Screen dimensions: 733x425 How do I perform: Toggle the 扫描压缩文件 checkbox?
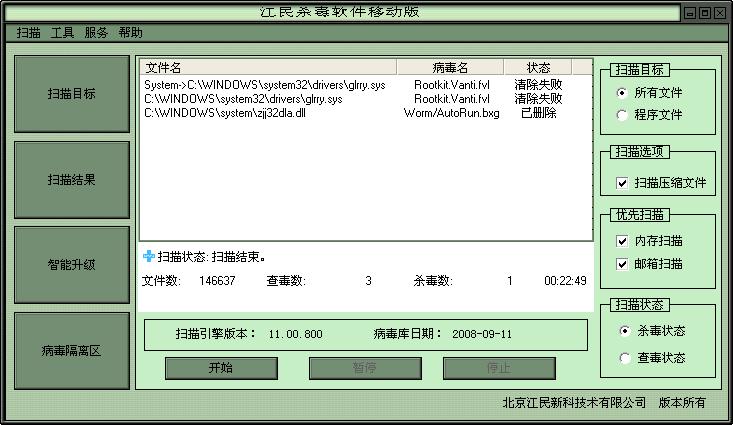(622, 183)
